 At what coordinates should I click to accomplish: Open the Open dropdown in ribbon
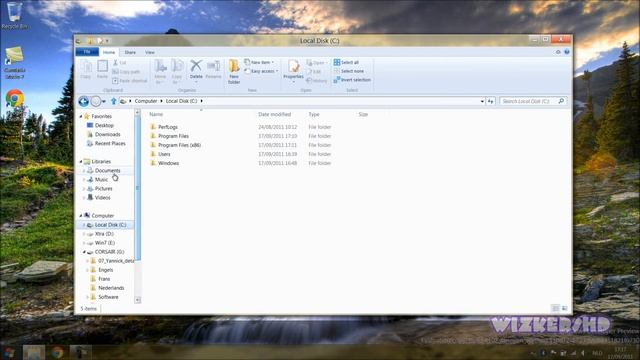[317, 62]
